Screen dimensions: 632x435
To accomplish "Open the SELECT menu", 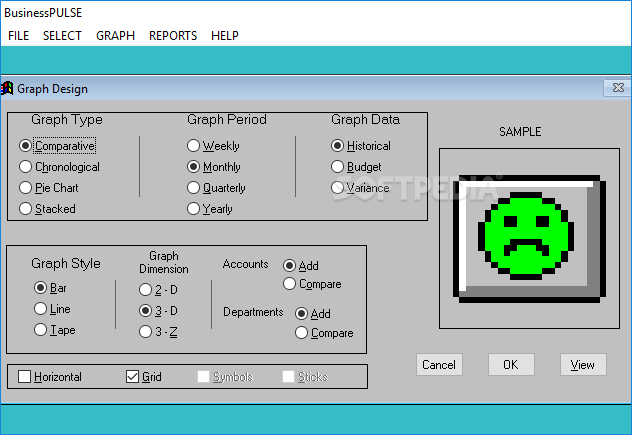I will (62, 36).
